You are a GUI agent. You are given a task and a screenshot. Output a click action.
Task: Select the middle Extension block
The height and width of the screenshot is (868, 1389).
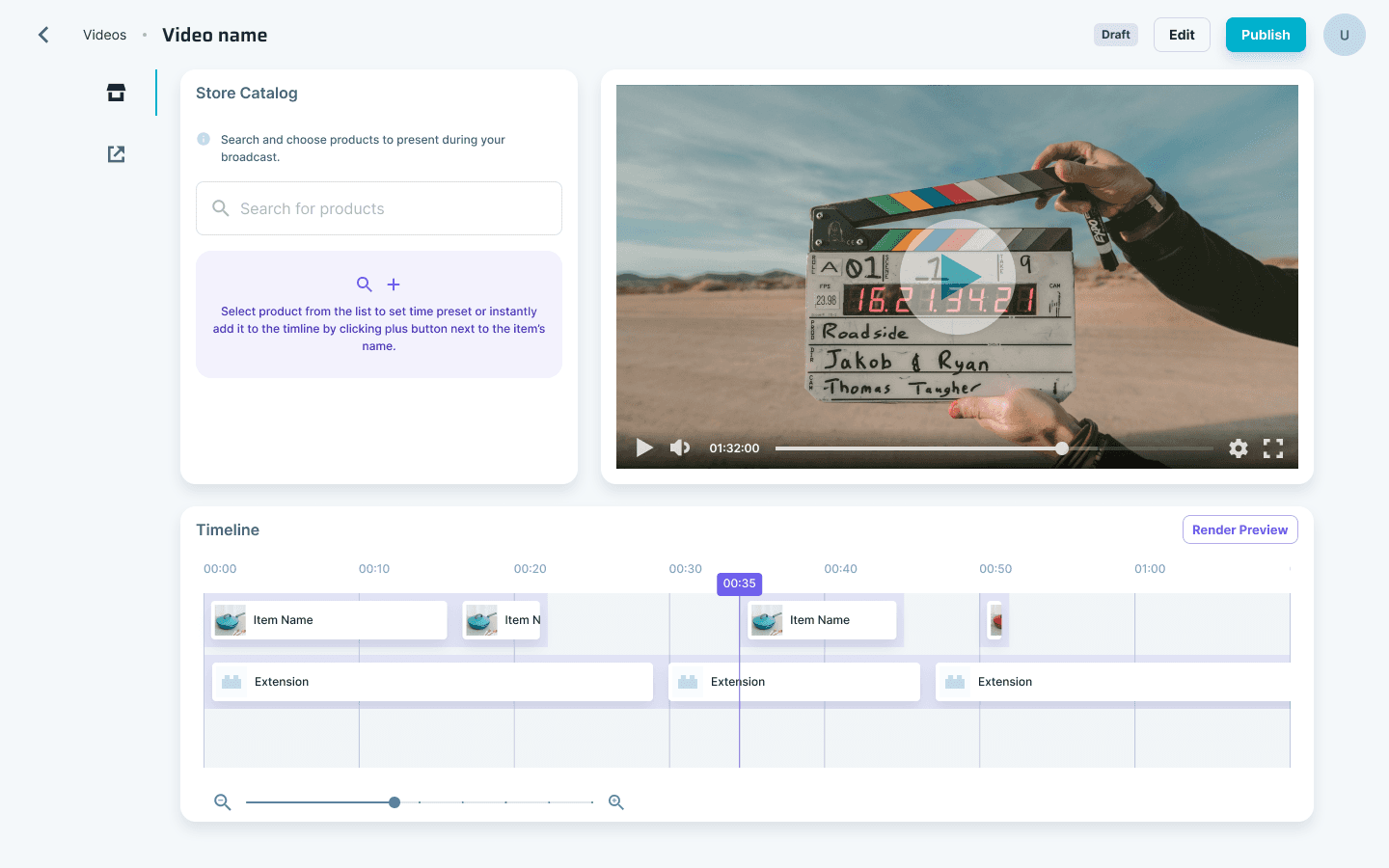(x=794, y=682)
